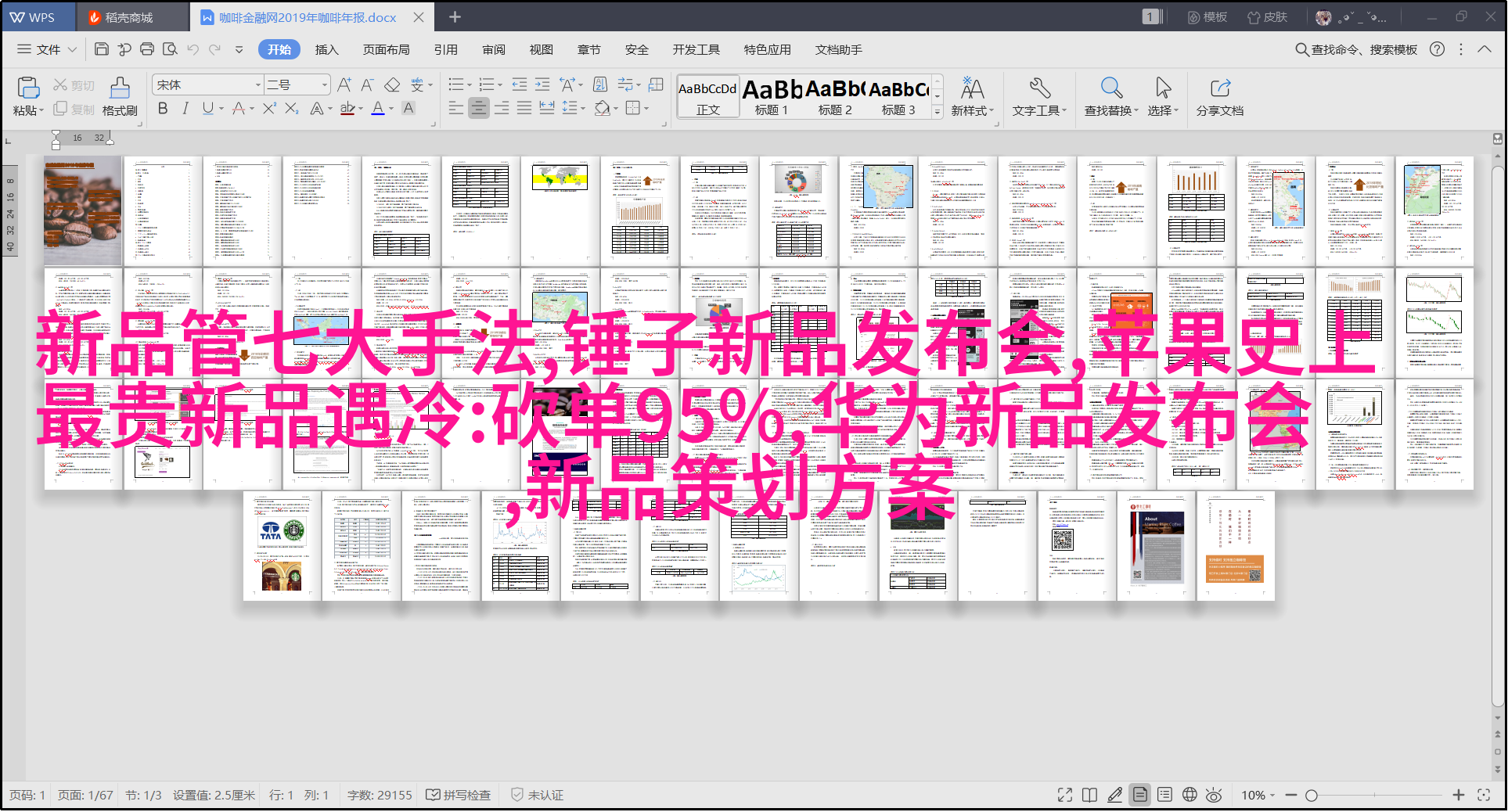Screen dimensions: 1508x812
Task: Apply 正文 style
Action: pyautogui.click(x=708, y=96)
